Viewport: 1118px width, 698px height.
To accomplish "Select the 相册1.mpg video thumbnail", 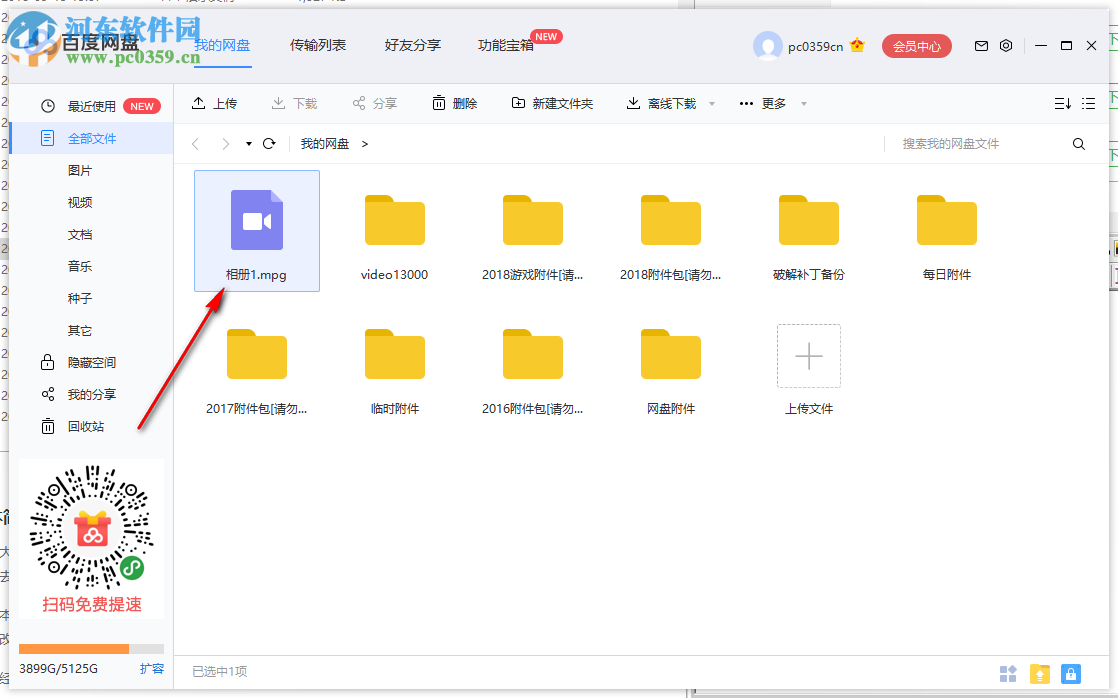I will click(257, 220).
